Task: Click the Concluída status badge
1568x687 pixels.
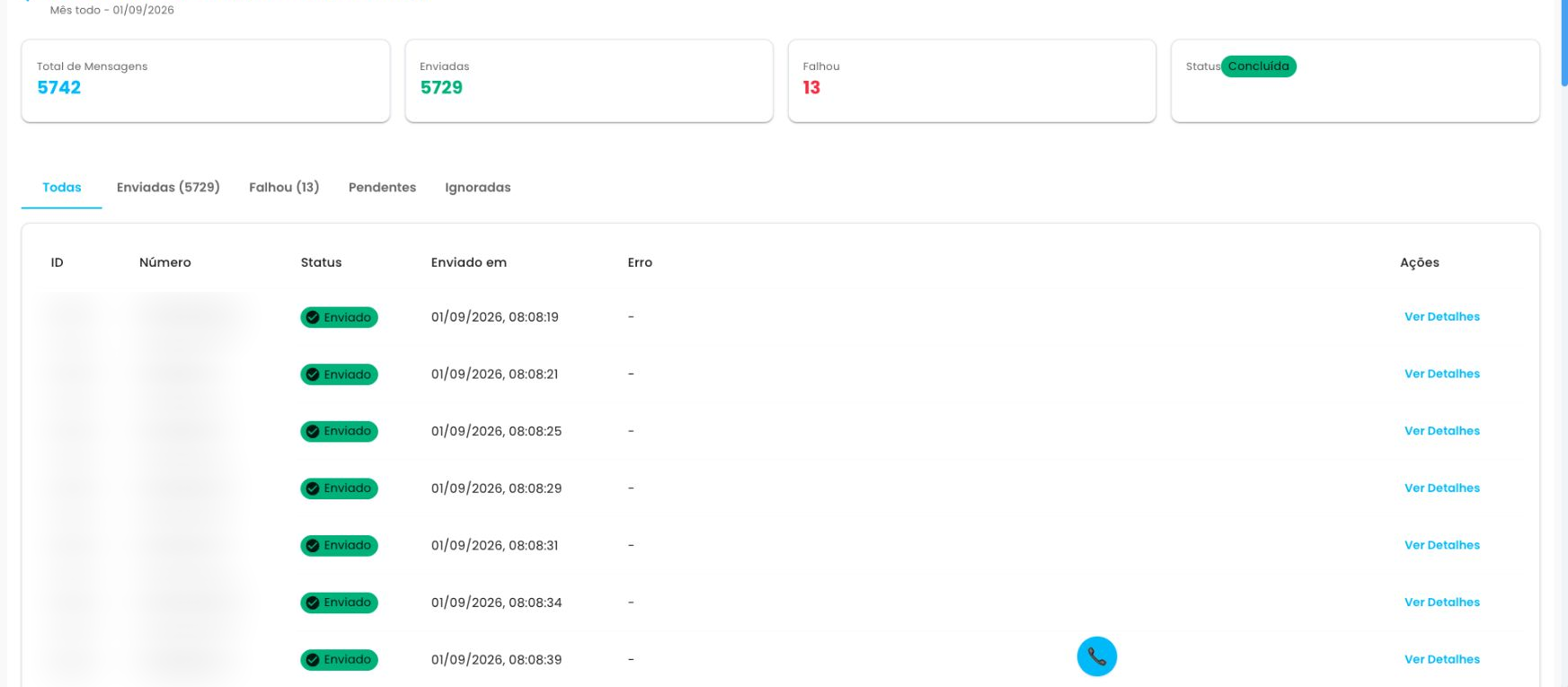Action: 1258,66
